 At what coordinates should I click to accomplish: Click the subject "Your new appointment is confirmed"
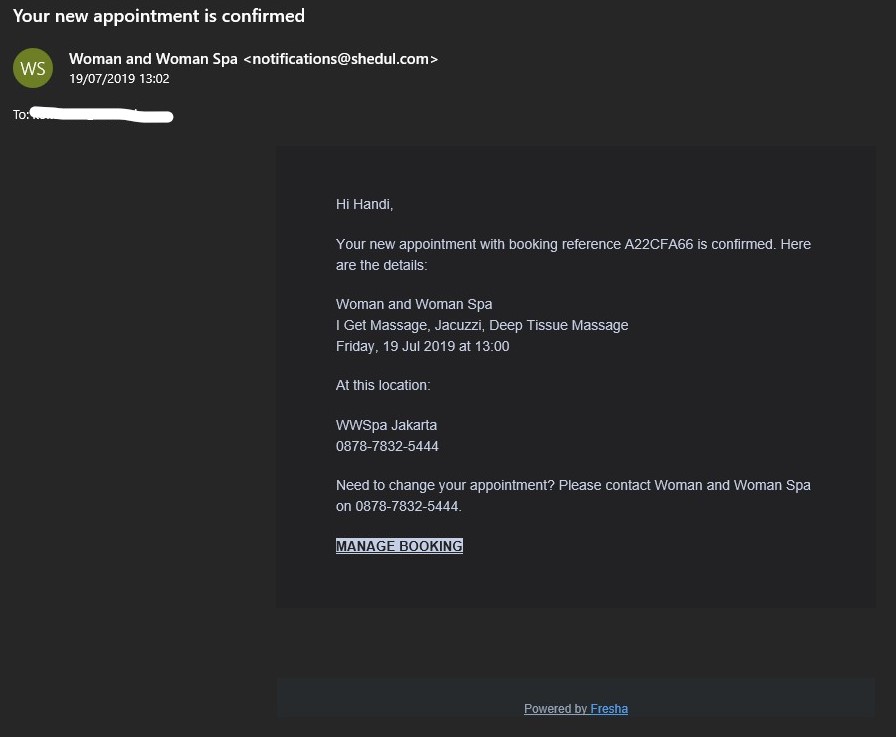[x=159, y=16]
